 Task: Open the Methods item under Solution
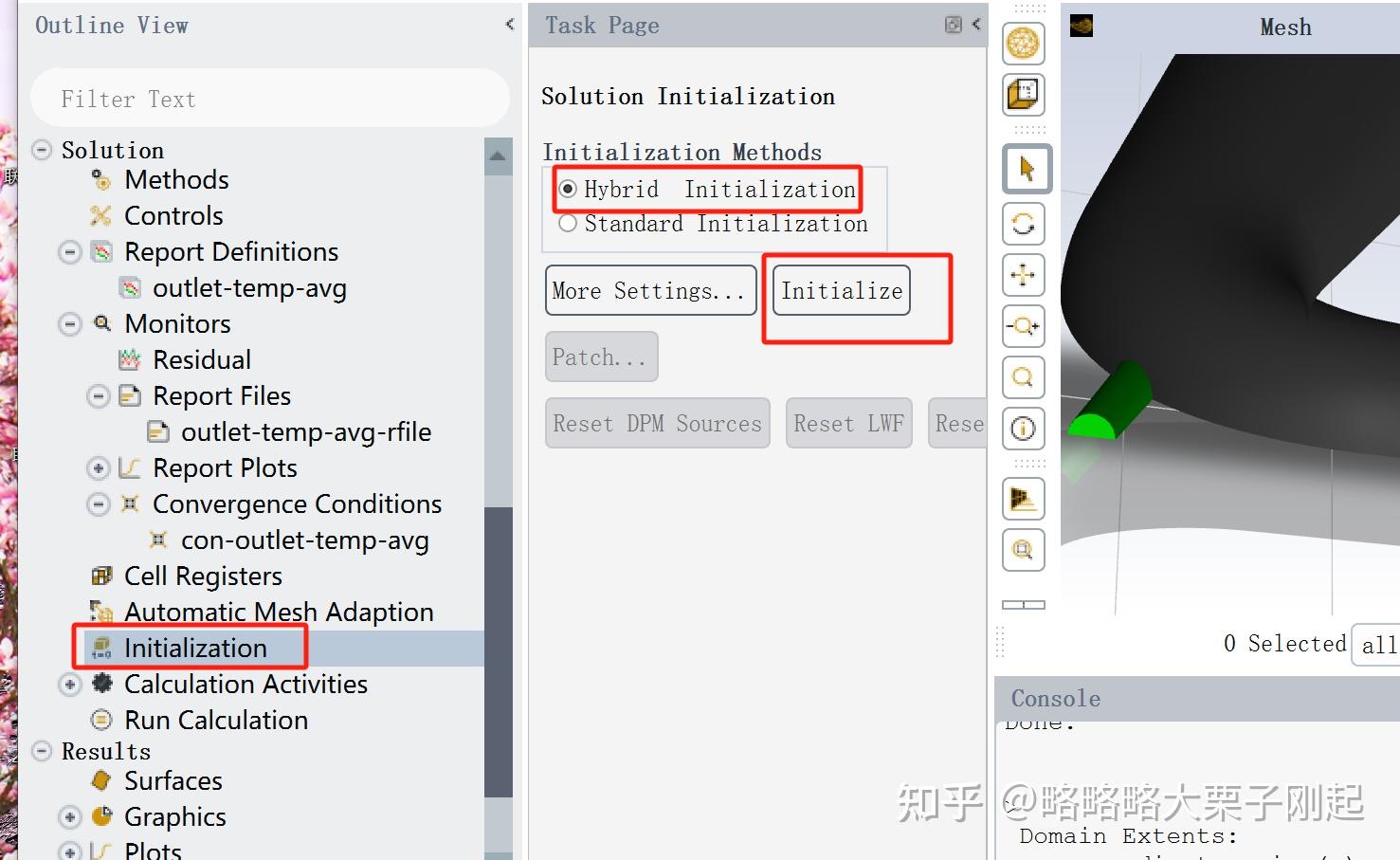[x=176, y=180]
